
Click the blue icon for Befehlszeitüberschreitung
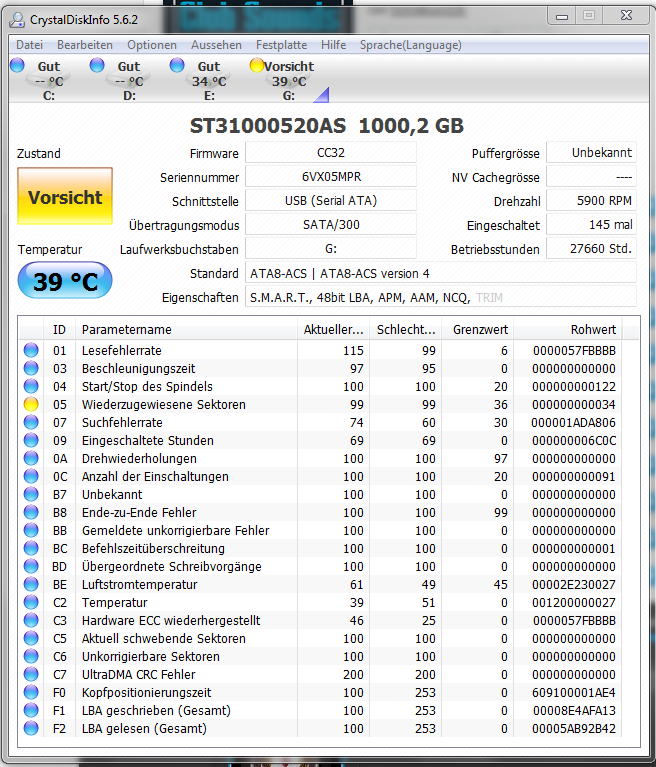[31, 548]
